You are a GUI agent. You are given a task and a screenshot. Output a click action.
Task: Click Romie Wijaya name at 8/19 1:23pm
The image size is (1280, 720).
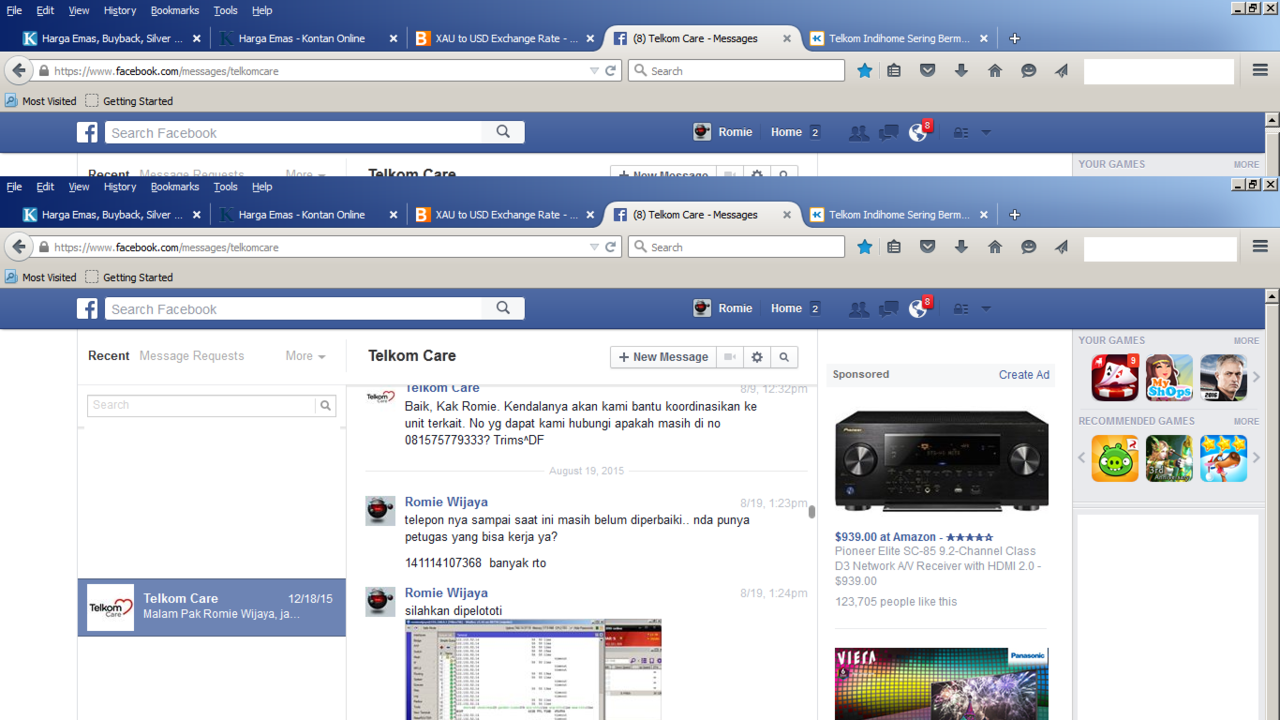446,502
